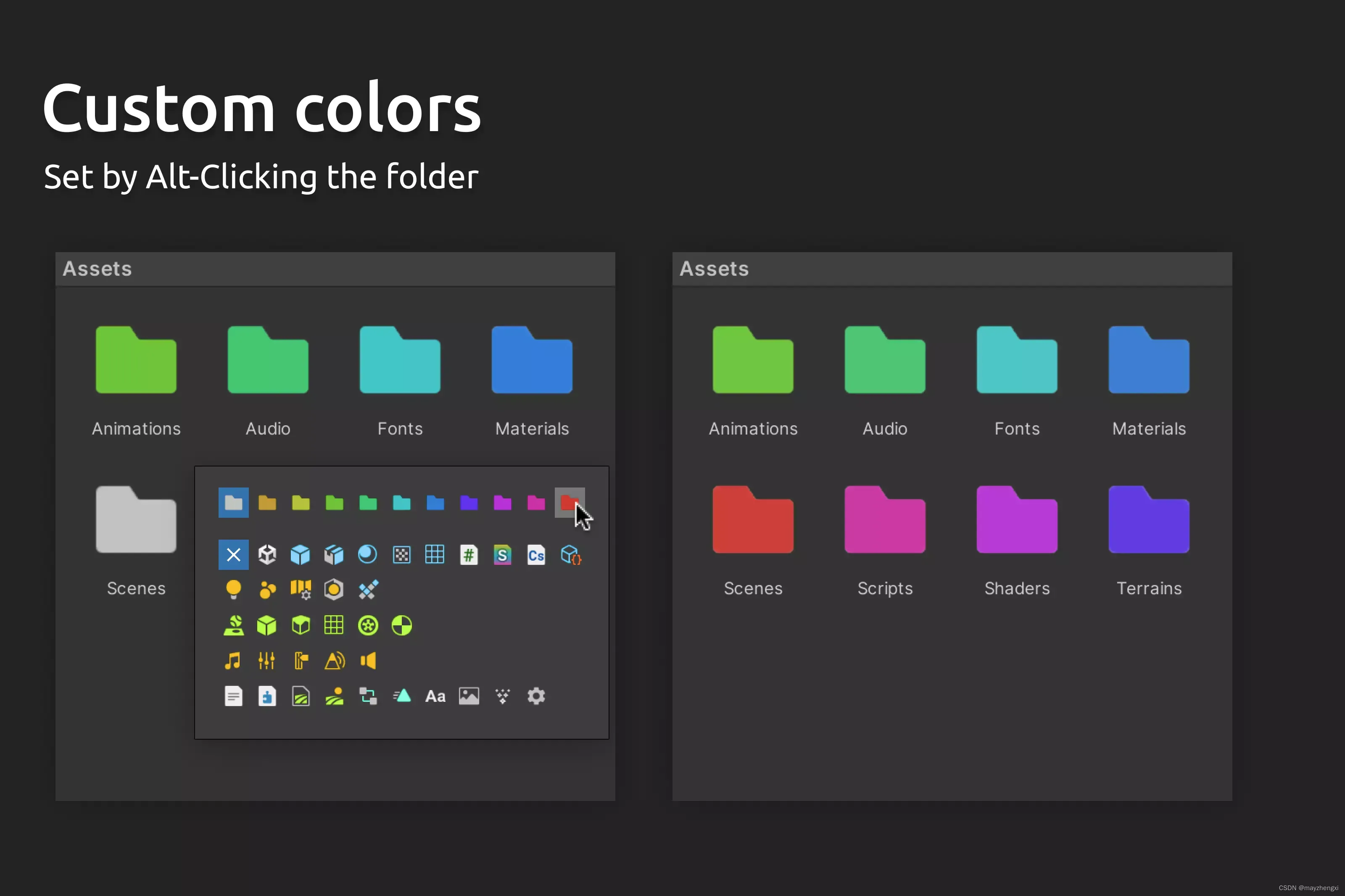
Task: Choose the solid blue prefab cube icon
Action: coord(301,554)
